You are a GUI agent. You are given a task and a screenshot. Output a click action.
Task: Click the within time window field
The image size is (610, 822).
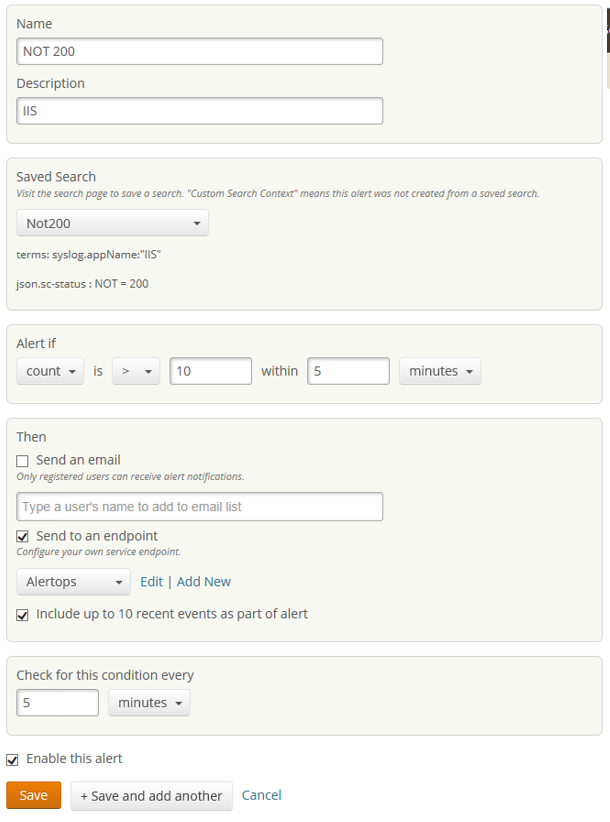(348, 371)
